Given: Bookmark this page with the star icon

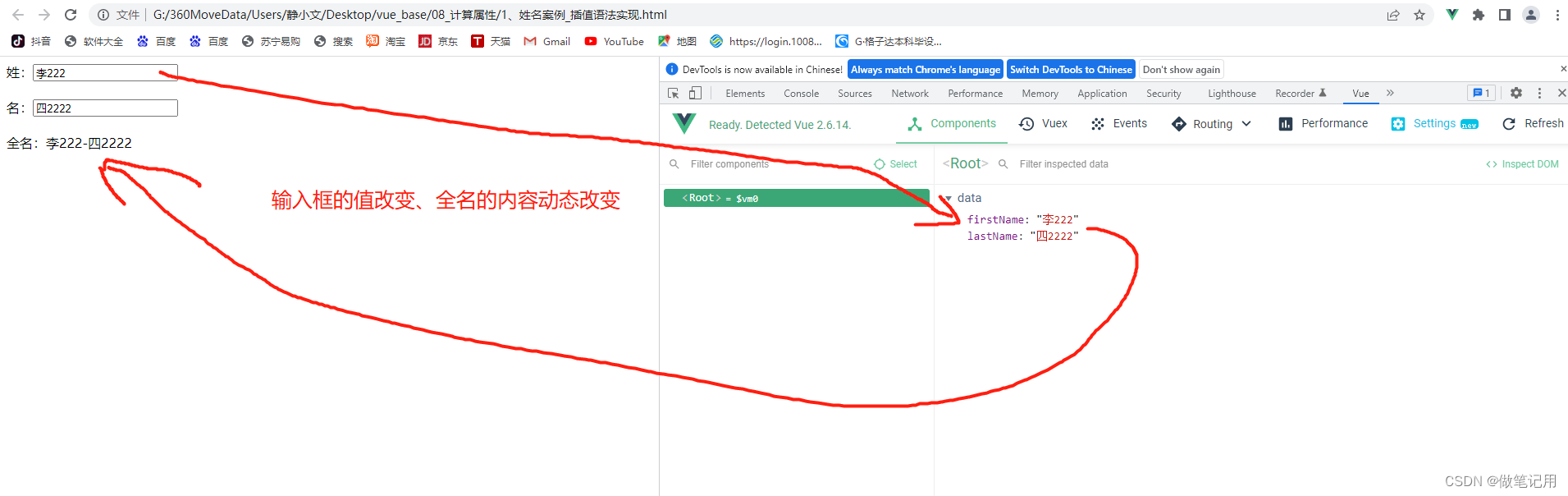Looking at the screenshot, I should coord(1419,15).
